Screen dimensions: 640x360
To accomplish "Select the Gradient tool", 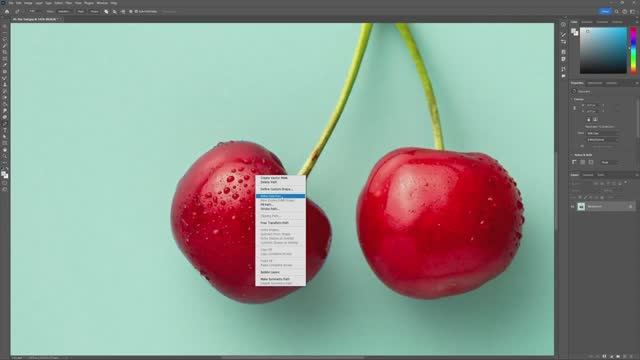I will point(5,104).
